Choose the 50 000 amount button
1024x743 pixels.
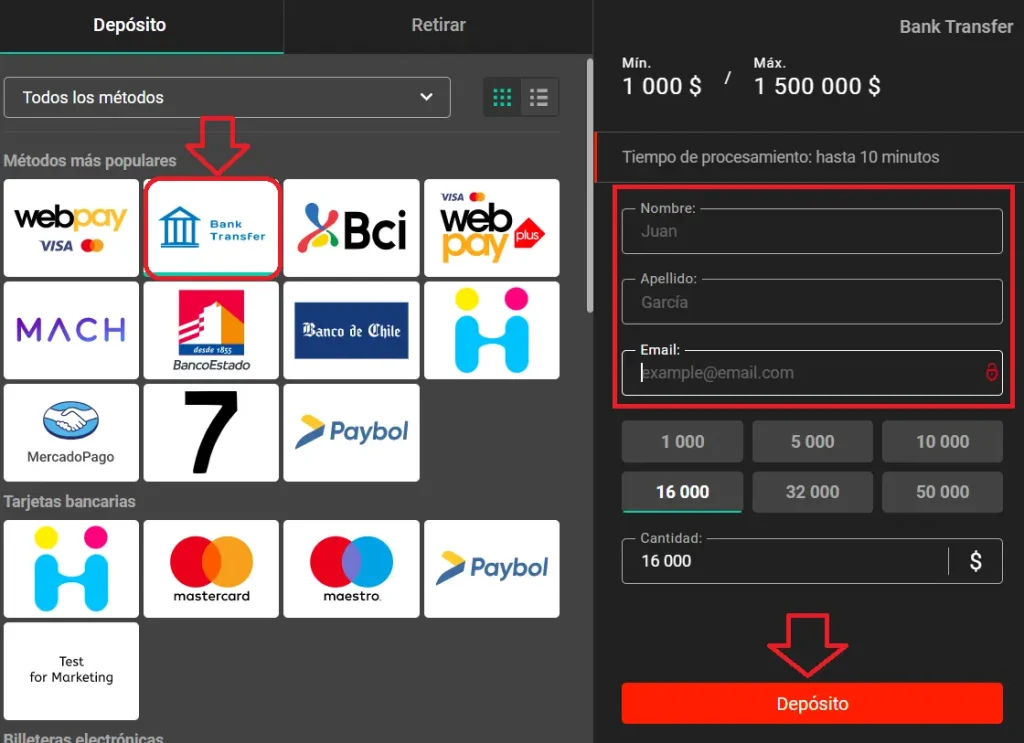pos(942,492)
